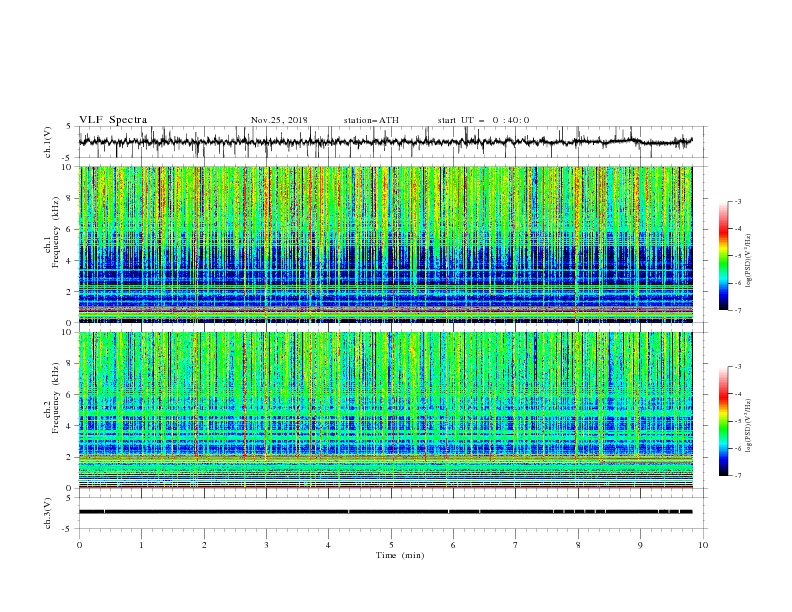Click the ch.2 colorbar "log(PSD)(V²/Hz)" label
This screenshot has width=792, height=612.
[749, 426]
